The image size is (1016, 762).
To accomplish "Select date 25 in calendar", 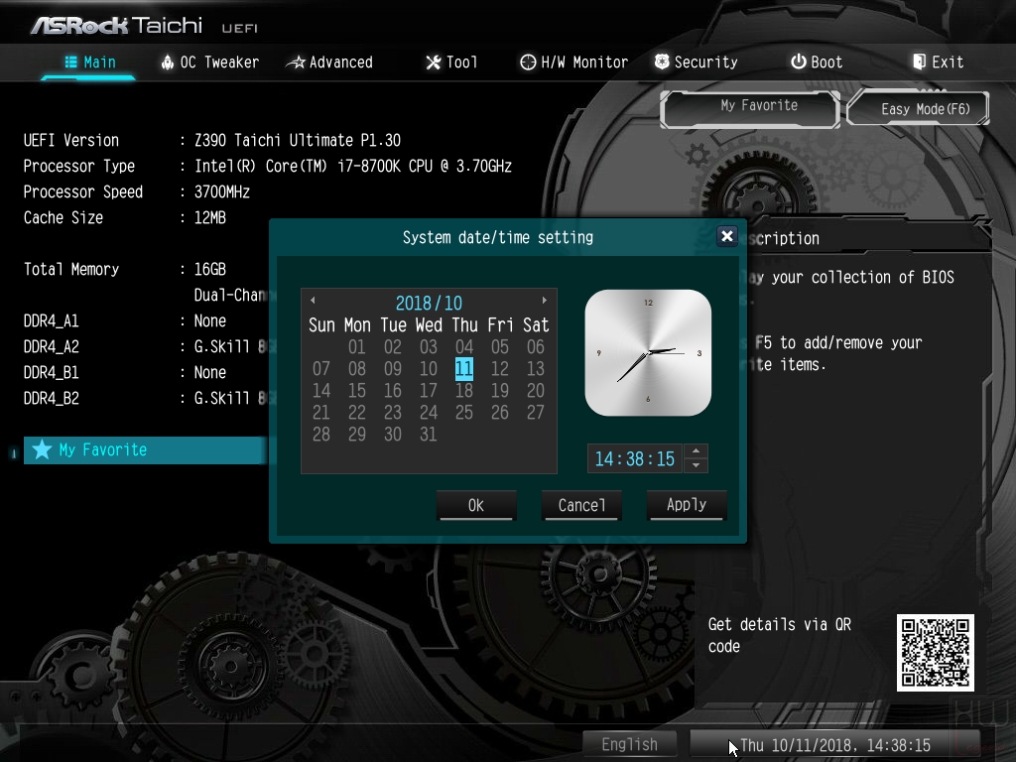I will 464,413.
